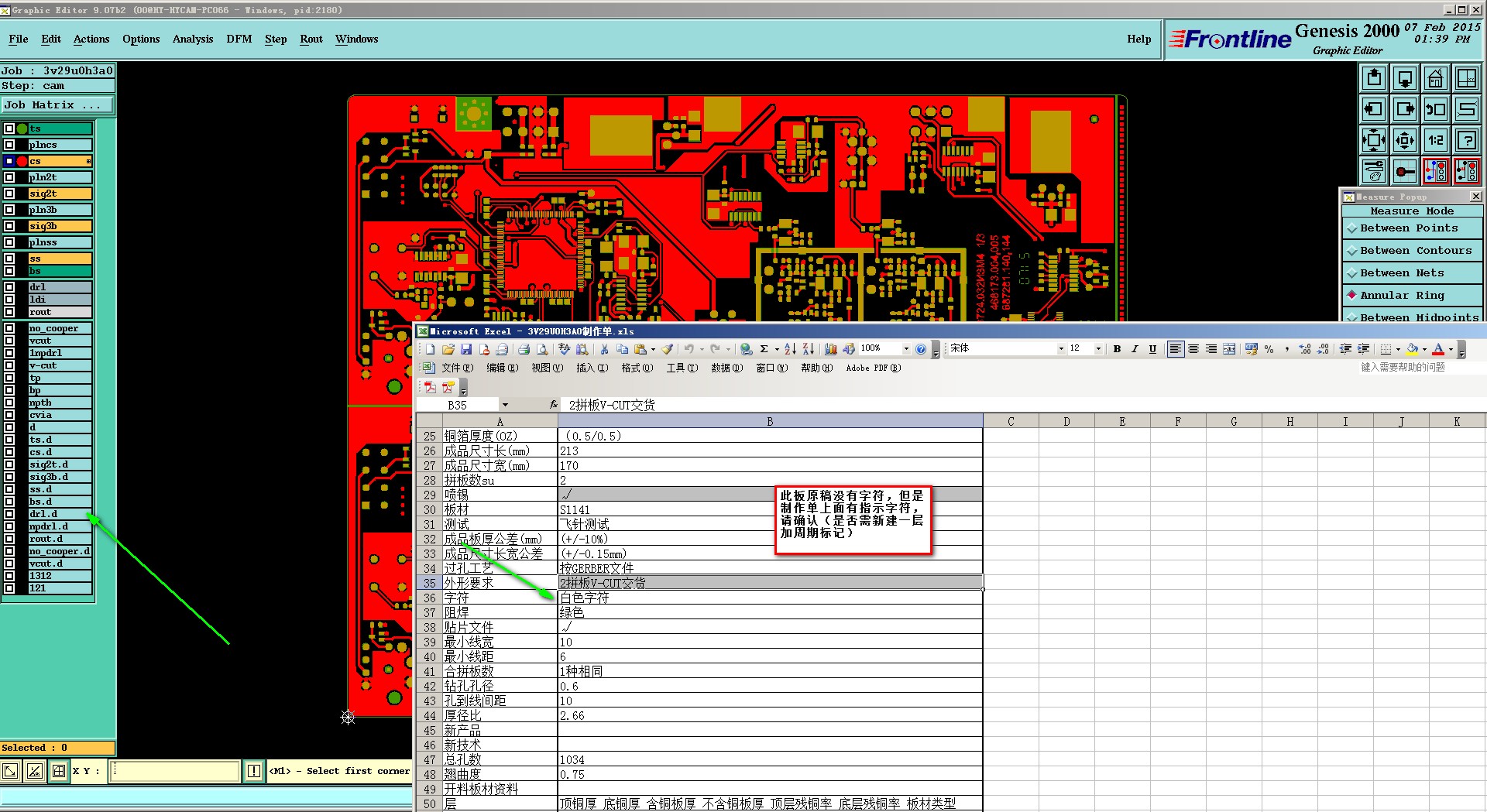Toggle visibility checkbox of layer rout

pos(9,312)
